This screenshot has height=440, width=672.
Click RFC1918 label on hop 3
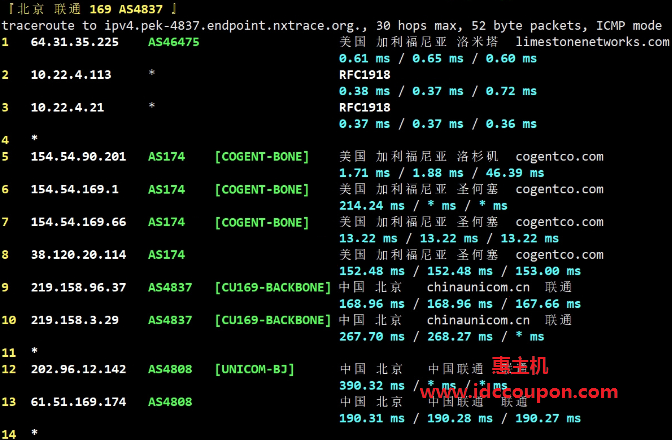(365, 107)
